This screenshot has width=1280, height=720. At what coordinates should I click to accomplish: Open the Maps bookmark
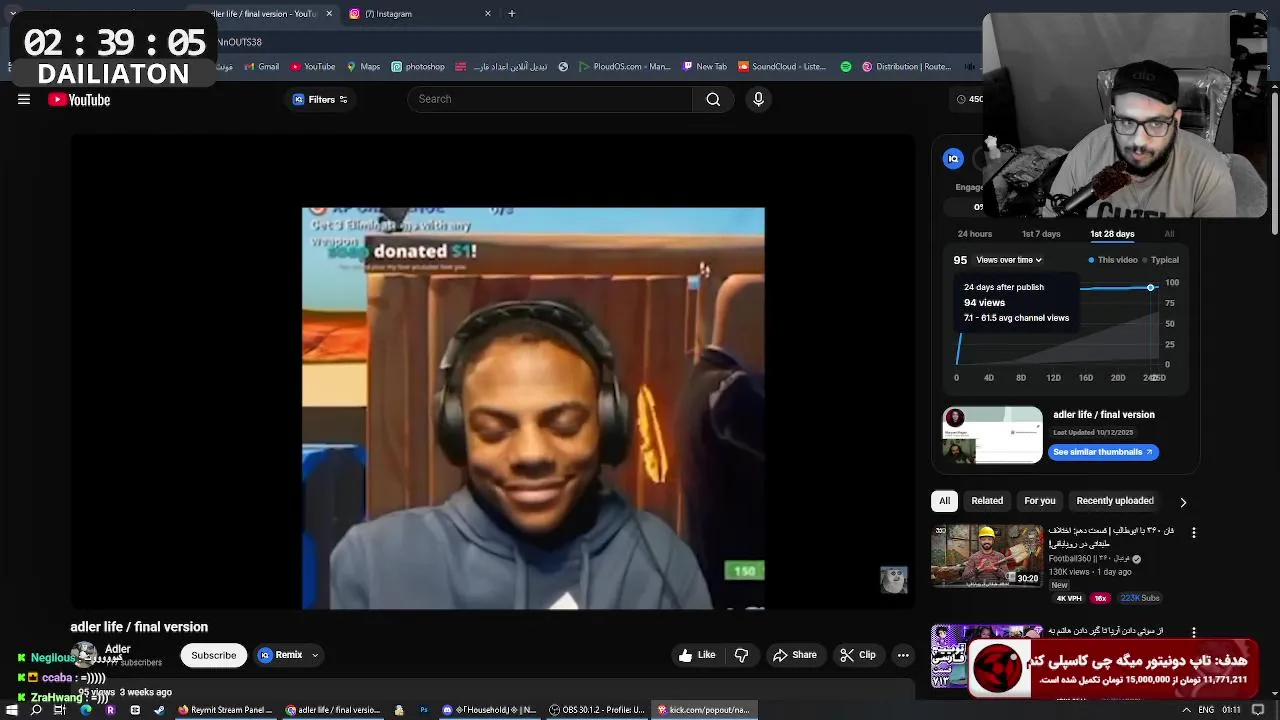click(x=363, y=67)
